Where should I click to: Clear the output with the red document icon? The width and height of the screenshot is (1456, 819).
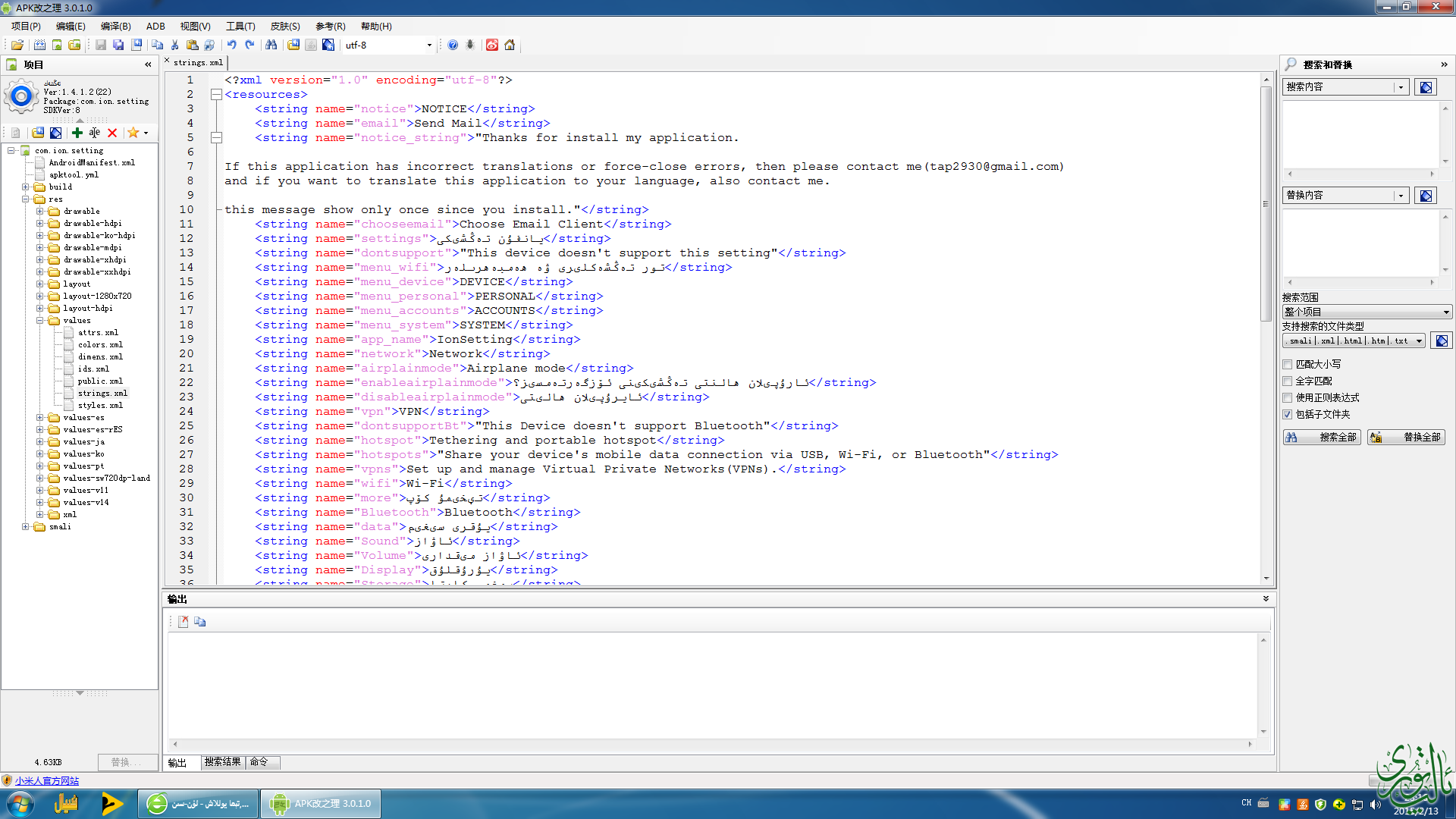[183, 622]
